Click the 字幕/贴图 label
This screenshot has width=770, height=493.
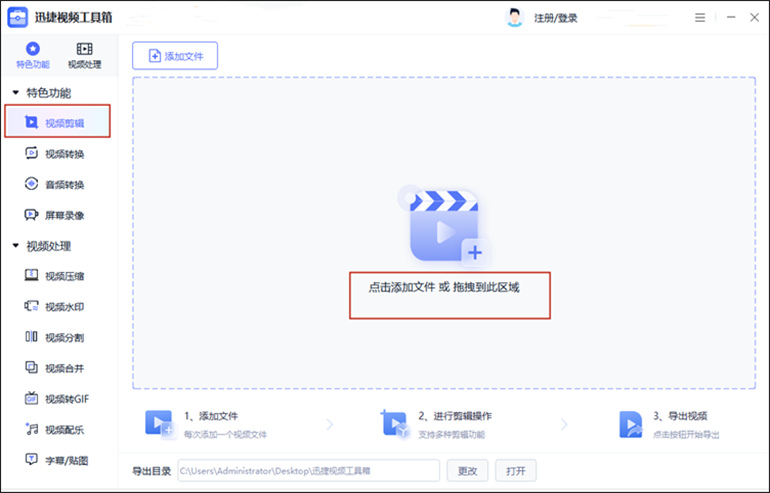(x=67, y=461)
